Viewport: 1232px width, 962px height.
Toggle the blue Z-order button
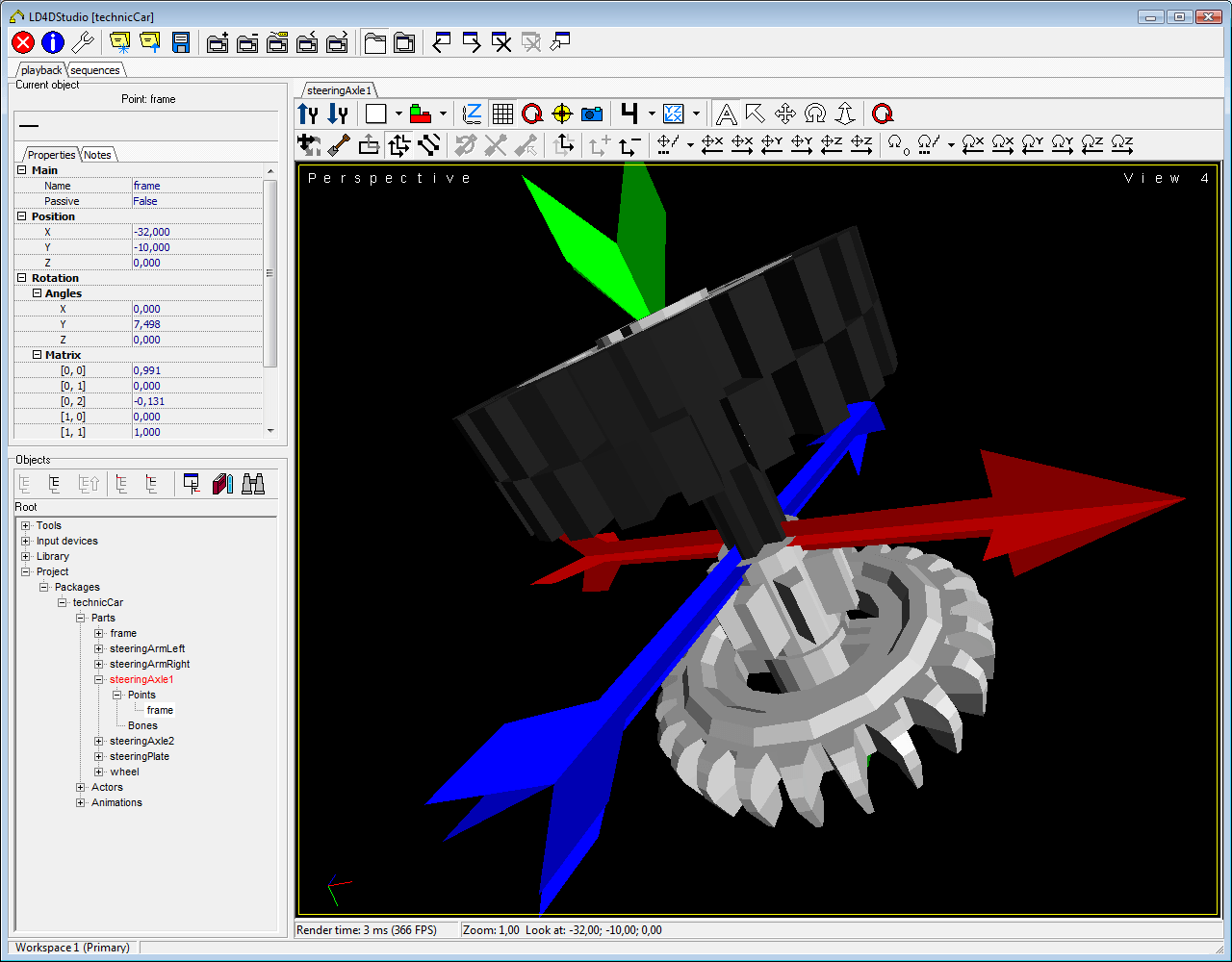click(473, 114)
